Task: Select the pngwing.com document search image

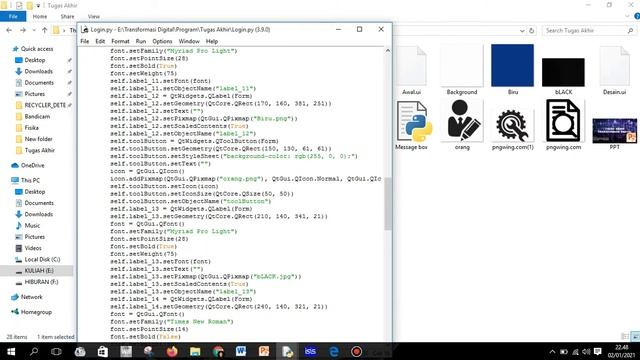Action: click(x=563, y=124)
